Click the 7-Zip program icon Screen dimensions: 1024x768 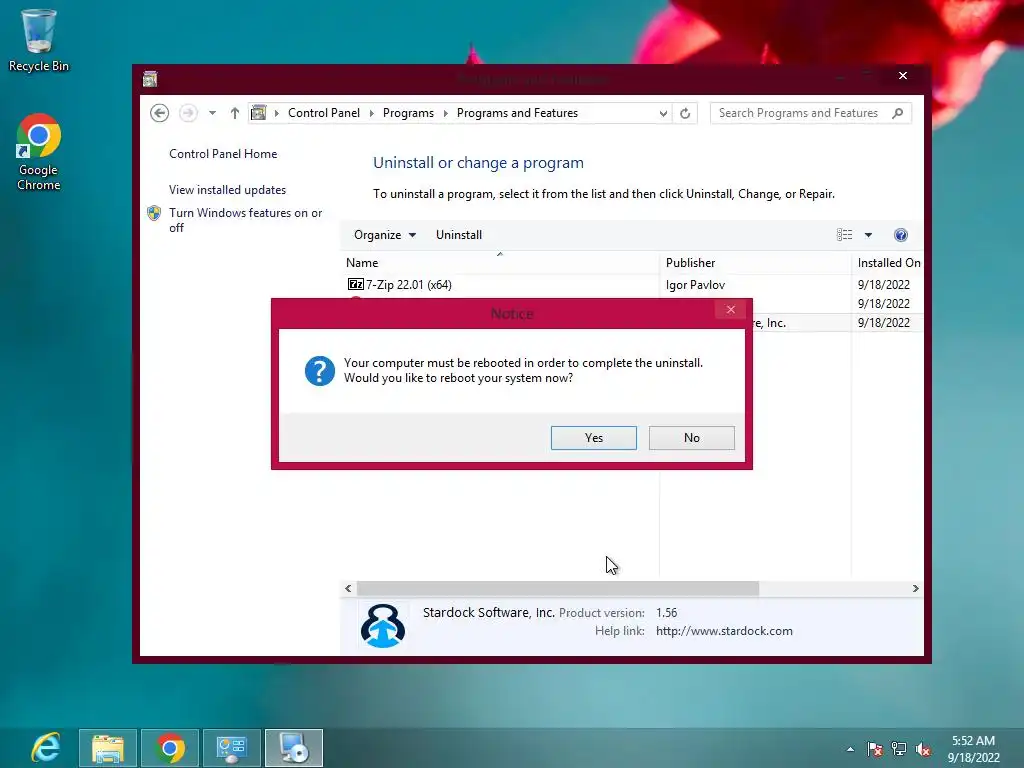coord(355,284)
